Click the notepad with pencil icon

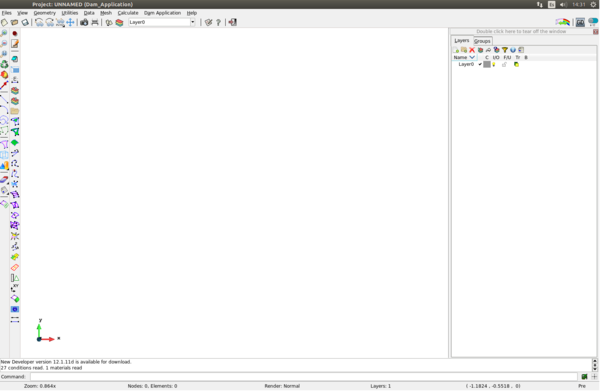15,44
